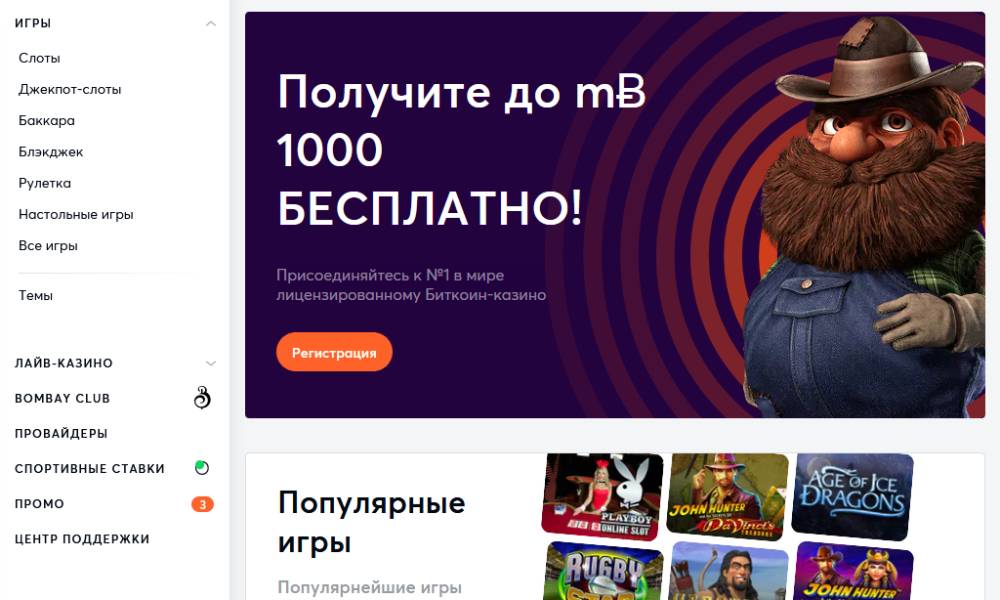Choose Рулетка from the games list
This screenshot has height=600, width=1000.
pos(45,183)
